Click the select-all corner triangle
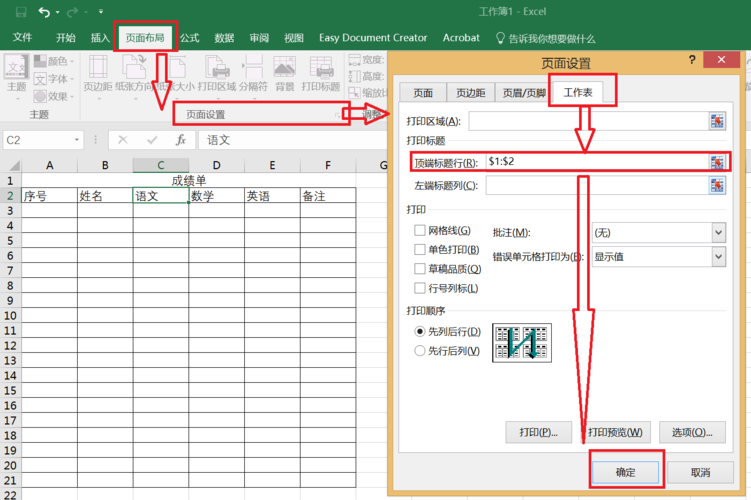The image size is (751, 500). coord(14,166)
